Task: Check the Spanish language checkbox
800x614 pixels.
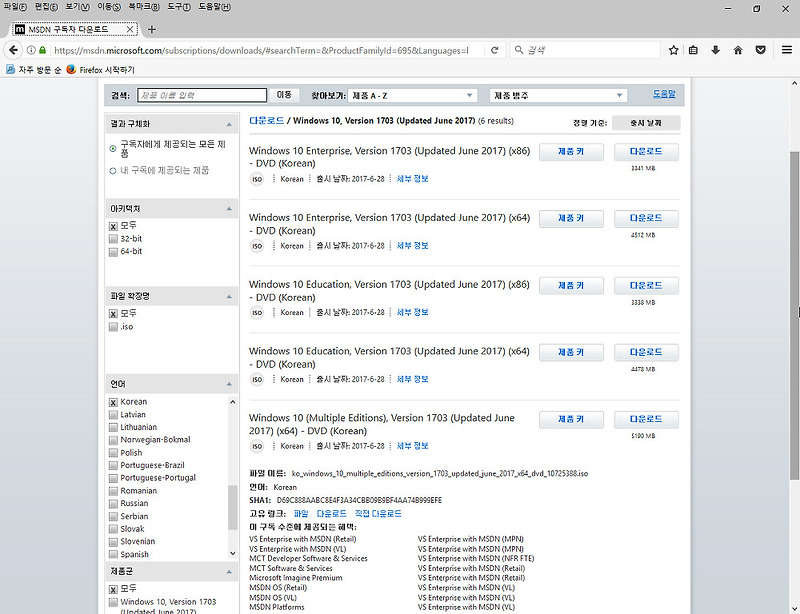Action: (113, 554)
